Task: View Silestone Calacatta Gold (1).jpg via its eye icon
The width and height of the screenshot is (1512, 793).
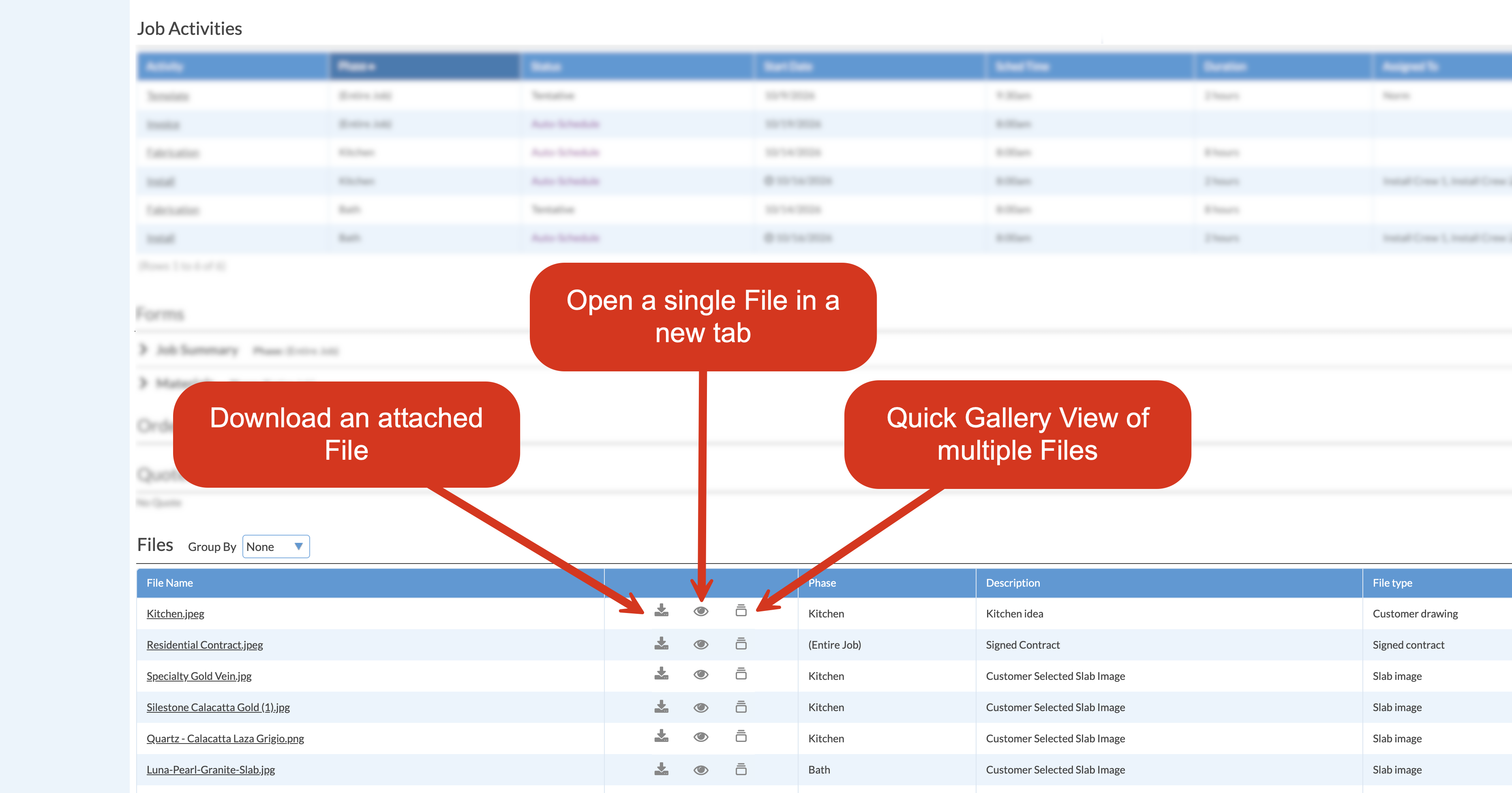Action: pyautogui.click(x=701, y=707)
